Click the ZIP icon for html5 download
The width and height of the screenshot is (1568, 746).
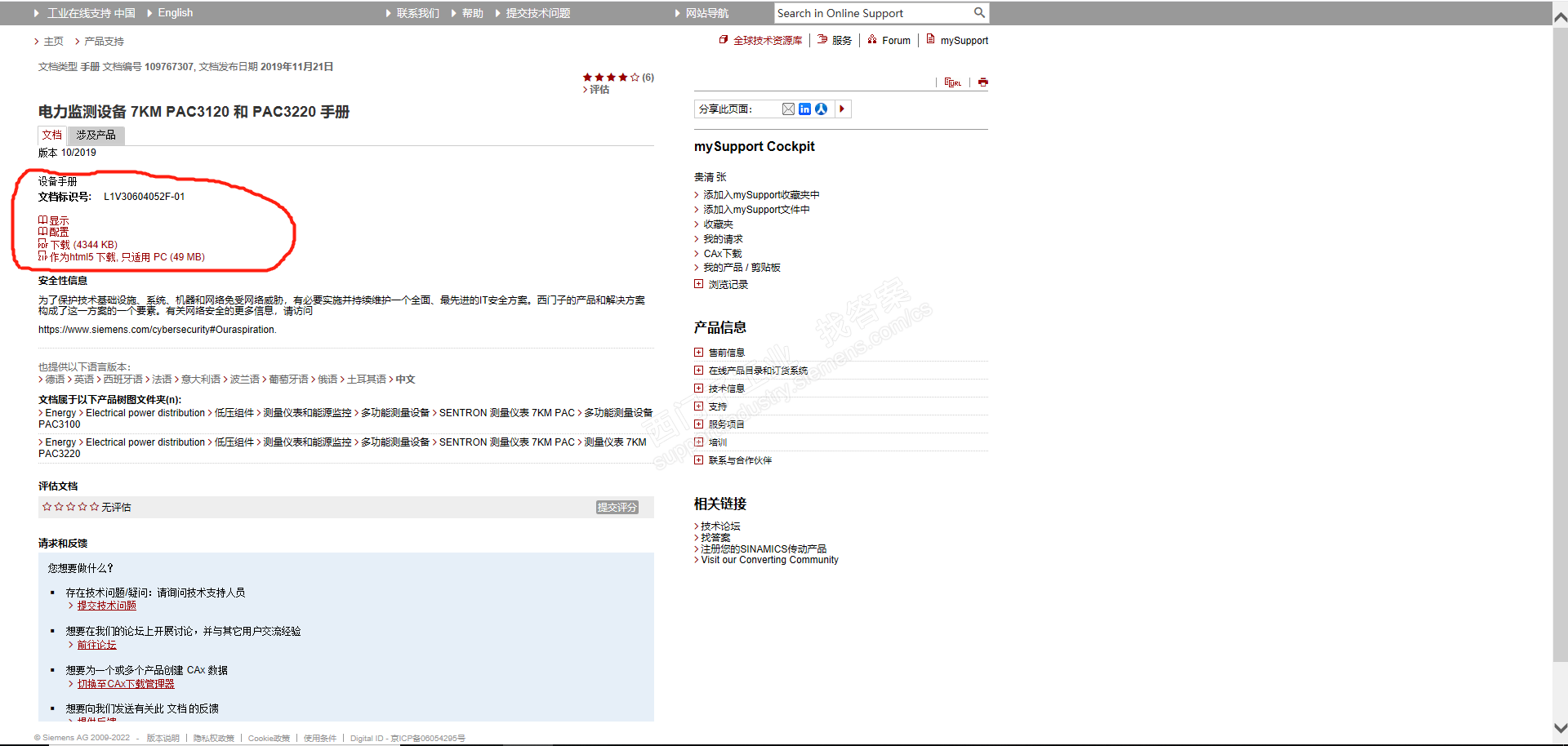43,256
